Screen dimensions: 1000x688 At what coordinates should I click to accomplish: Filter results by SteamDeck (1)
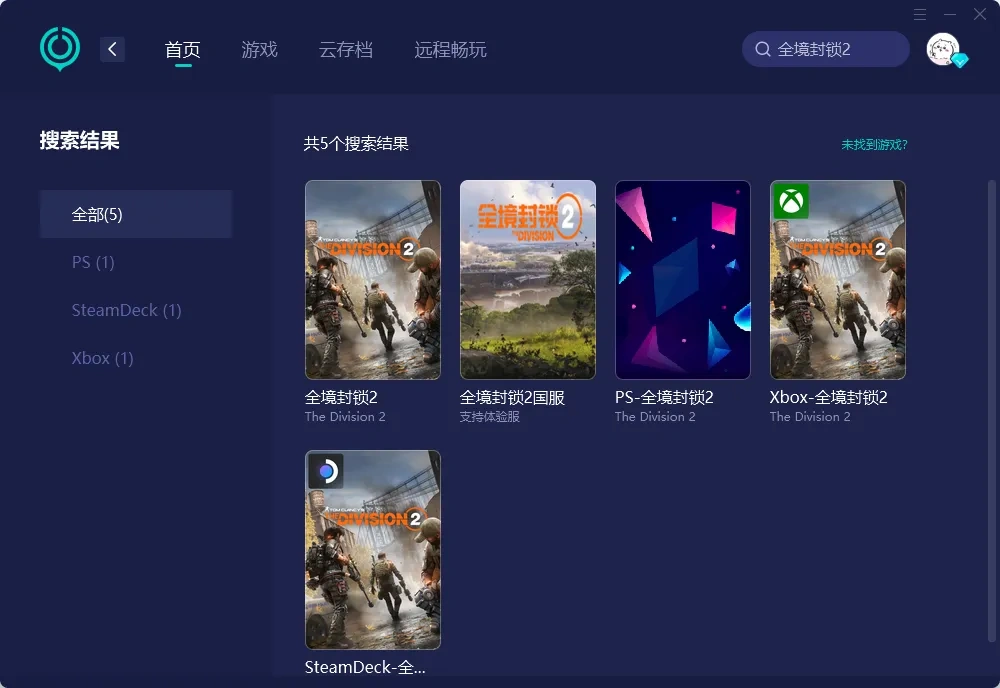pyautogui.click(x=126, y=310)
